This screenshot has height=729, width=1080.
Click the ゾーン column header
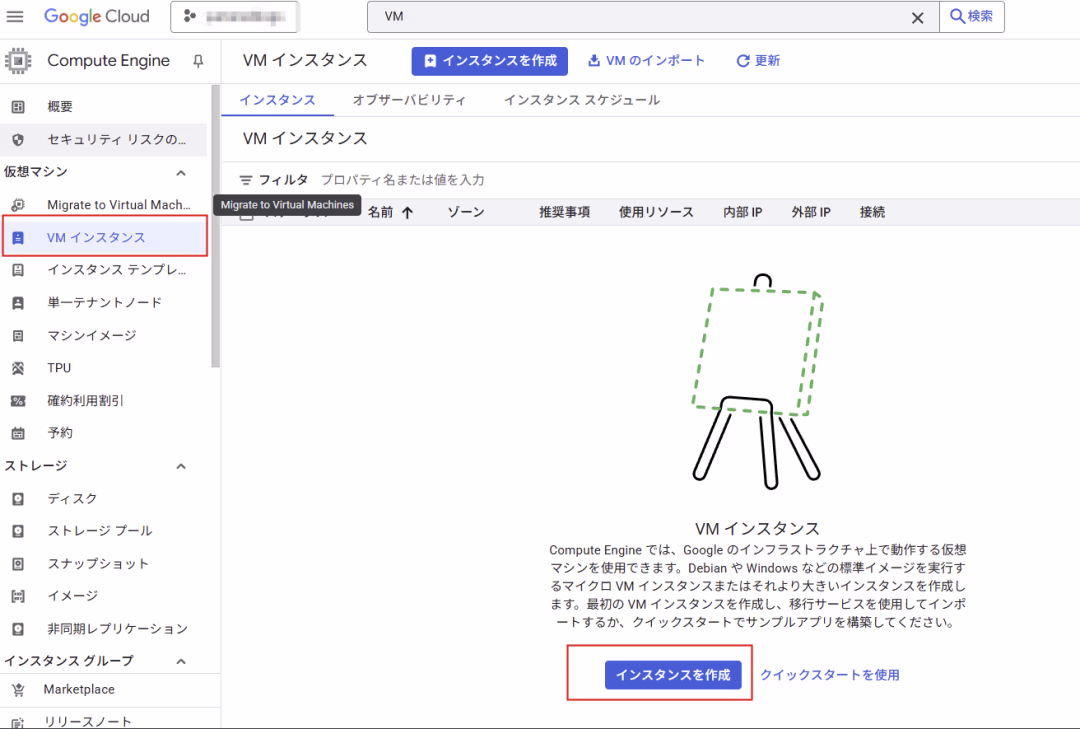coord(466,212)
